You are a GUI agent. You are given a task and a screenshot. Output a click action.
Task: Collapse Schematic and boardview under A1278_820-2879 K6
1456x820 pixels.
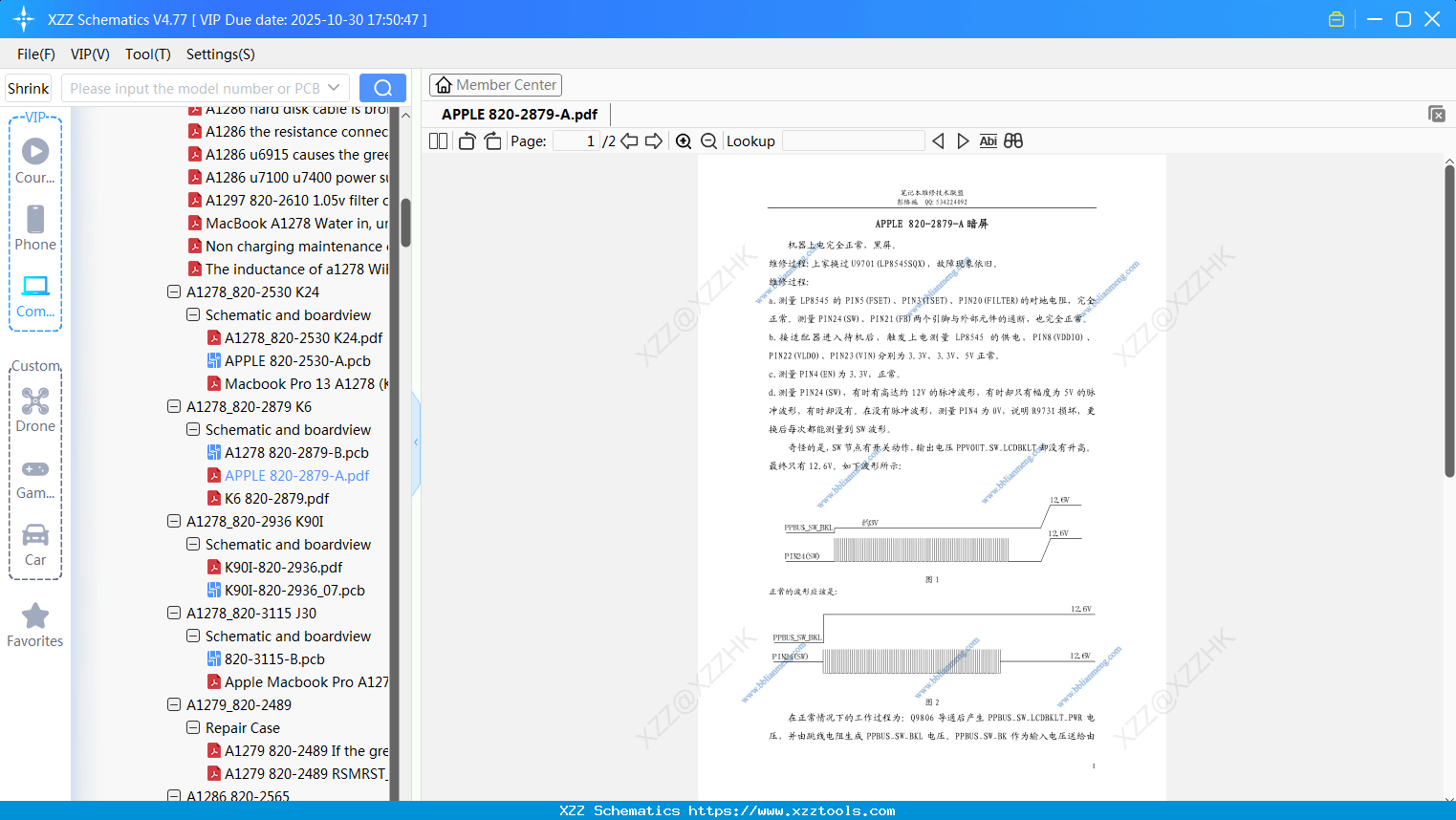pos(193,429)
